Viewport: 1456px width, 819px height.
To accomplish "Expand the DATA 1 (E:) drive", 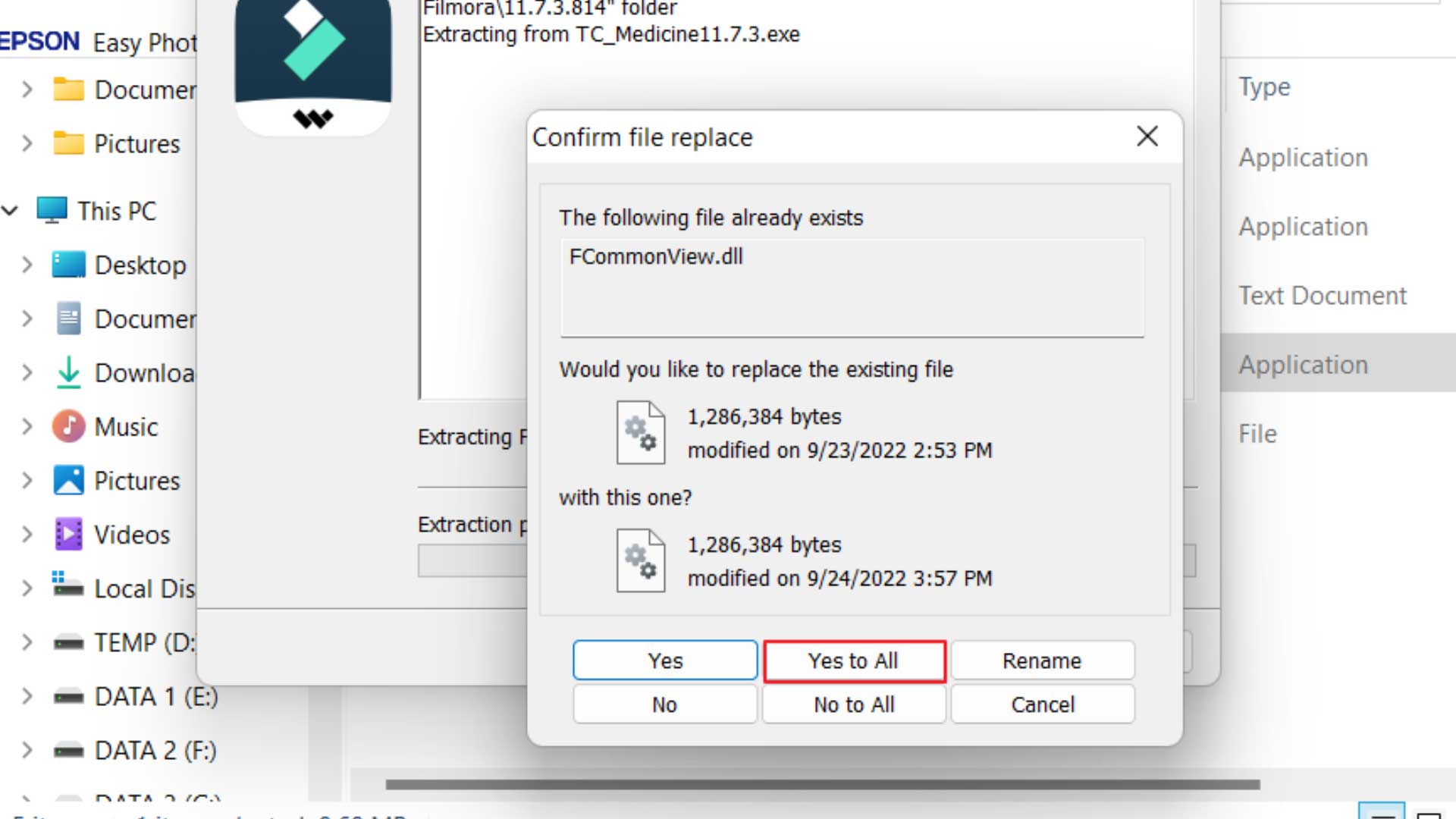I will click(x=27, y=696).
